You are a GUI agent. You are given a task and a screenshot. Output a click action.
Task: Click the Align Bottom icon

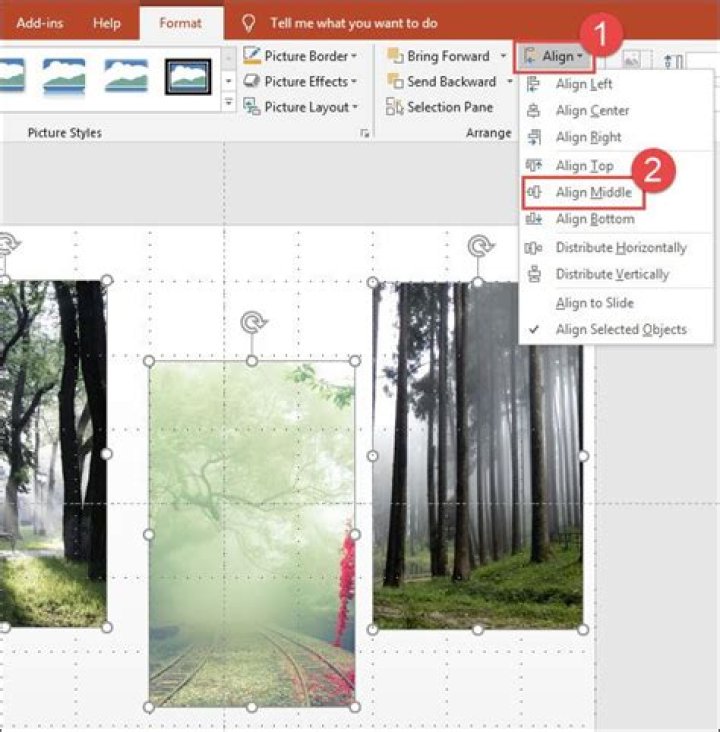point(534,218)
